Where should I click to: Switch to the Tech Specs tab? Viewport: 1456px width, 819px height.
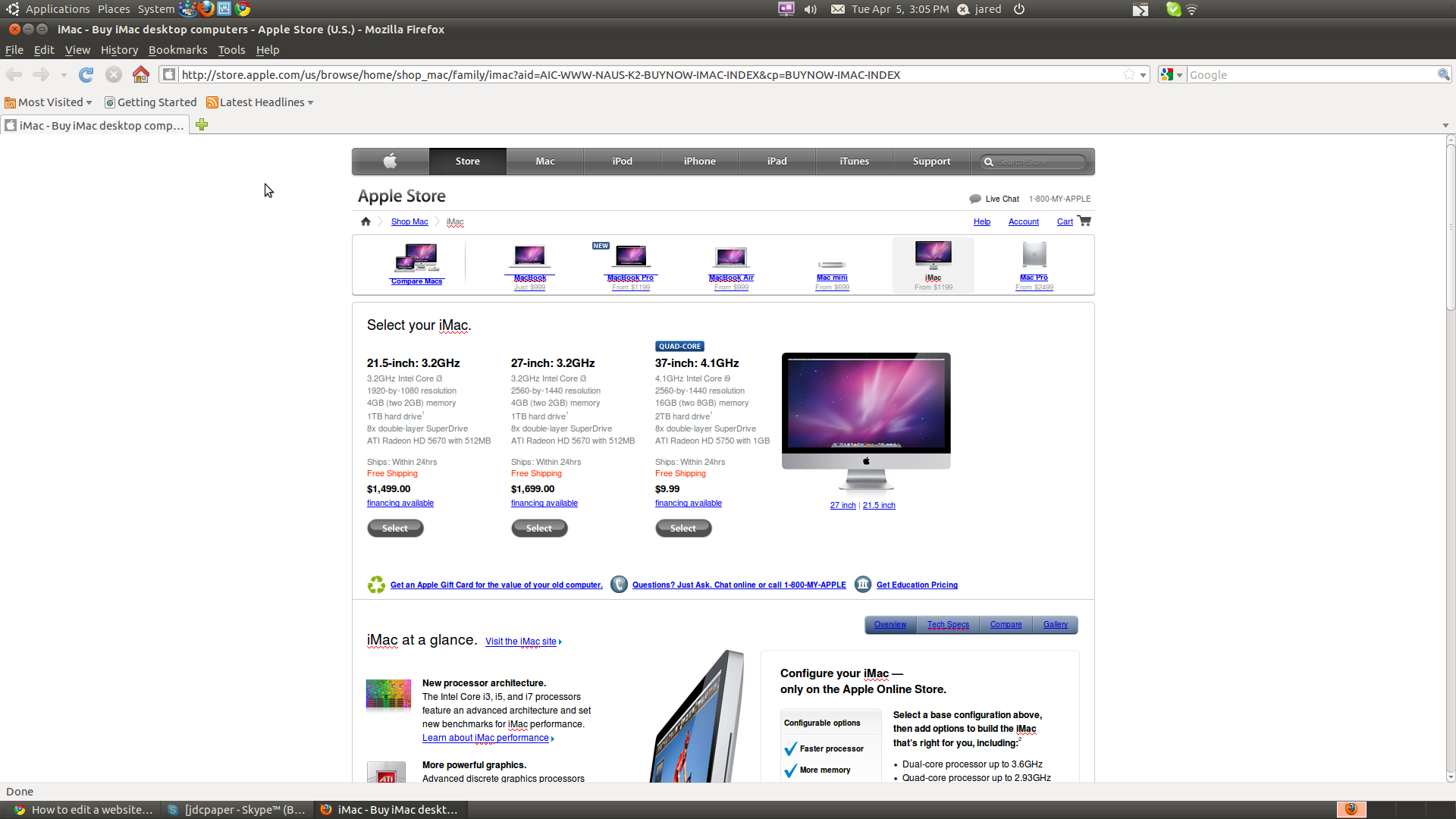[948, 625]
